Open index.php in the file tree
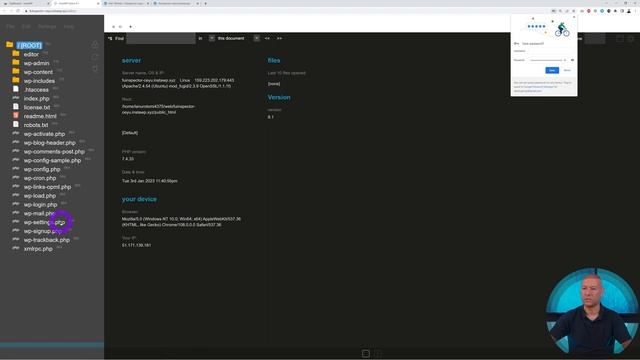The image size is (640, 360). click(36, 99)
